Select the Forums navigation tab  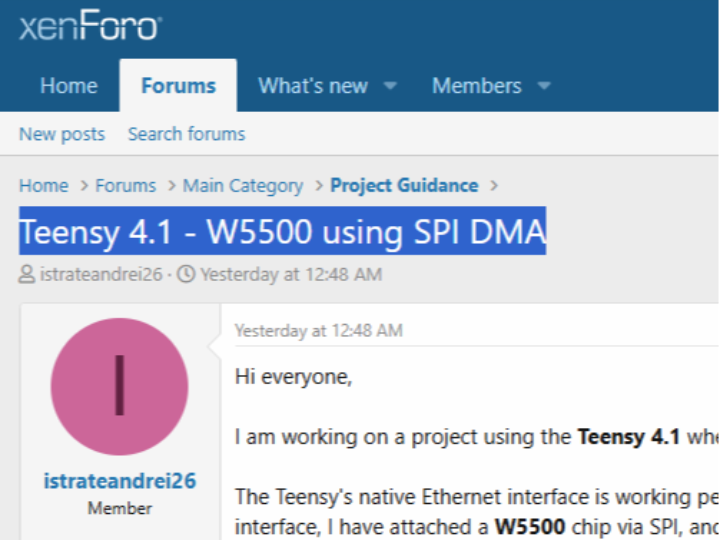coord(178,86)
